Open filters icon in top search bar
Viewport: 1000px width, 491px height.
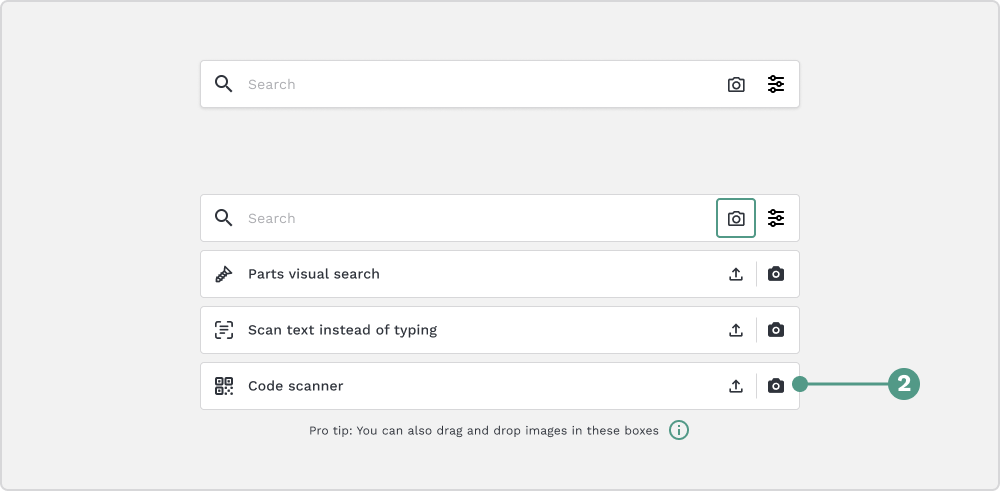pos(776,84)
